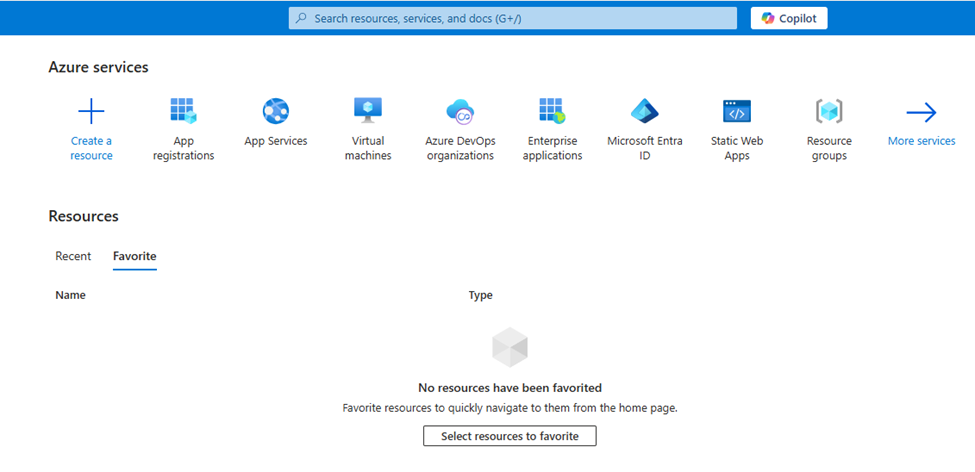Open the Static Web Apps icon

click(x=737, y=111)
